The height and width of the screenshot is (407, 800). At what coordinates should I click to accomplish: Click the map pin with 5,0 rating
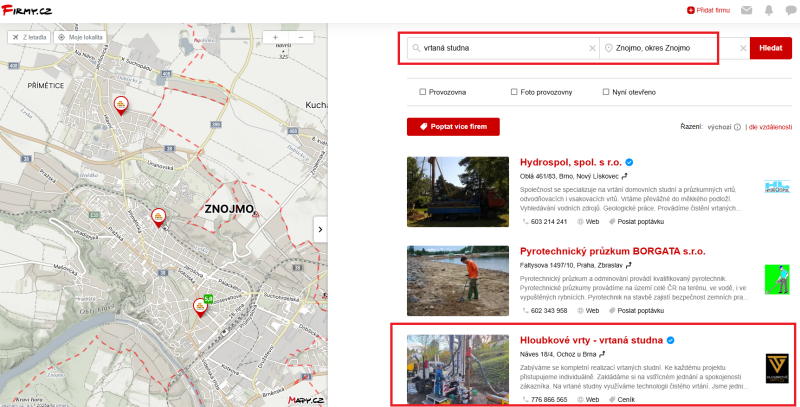tap(200, 307)
